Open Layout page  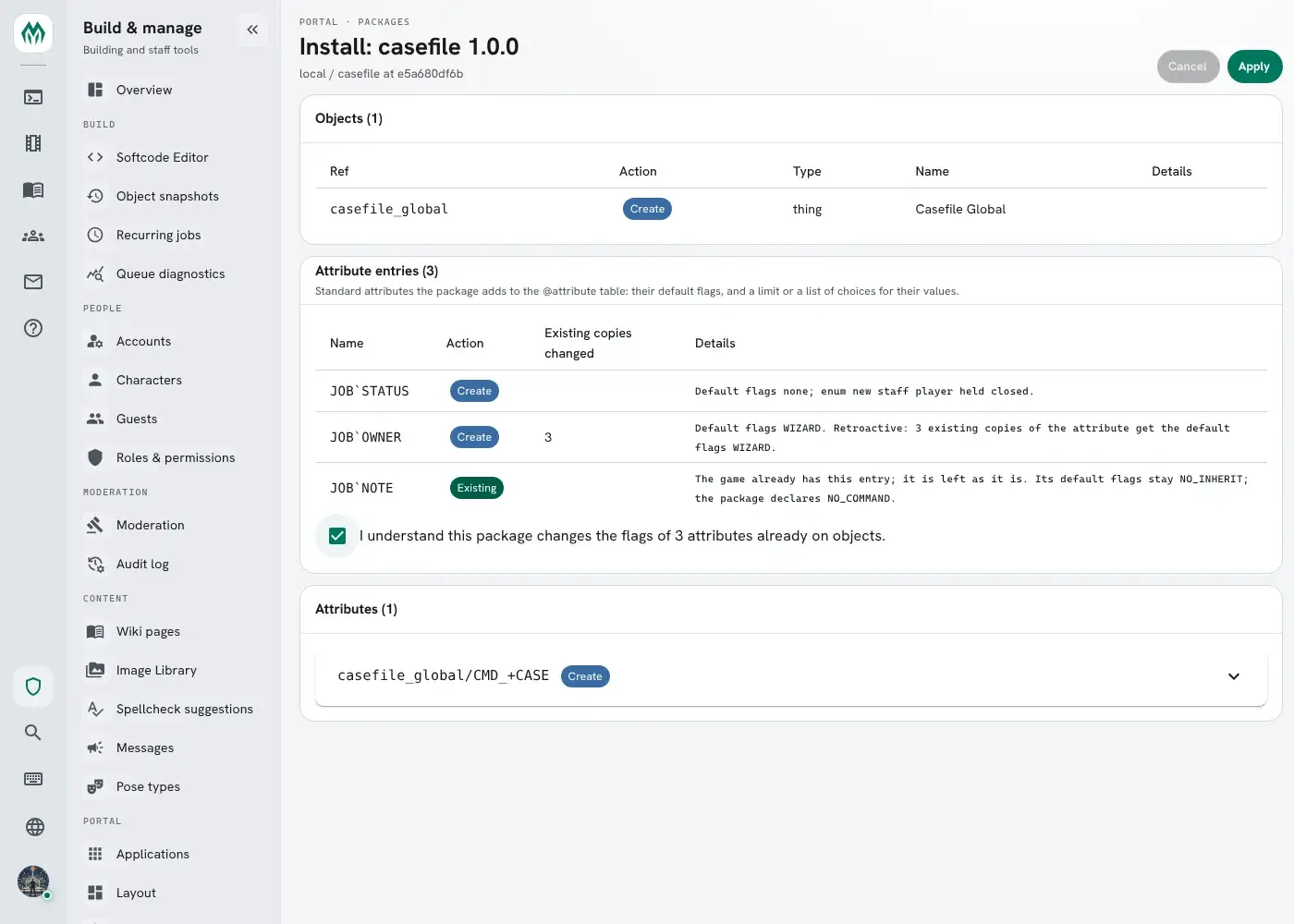[174, 893]
